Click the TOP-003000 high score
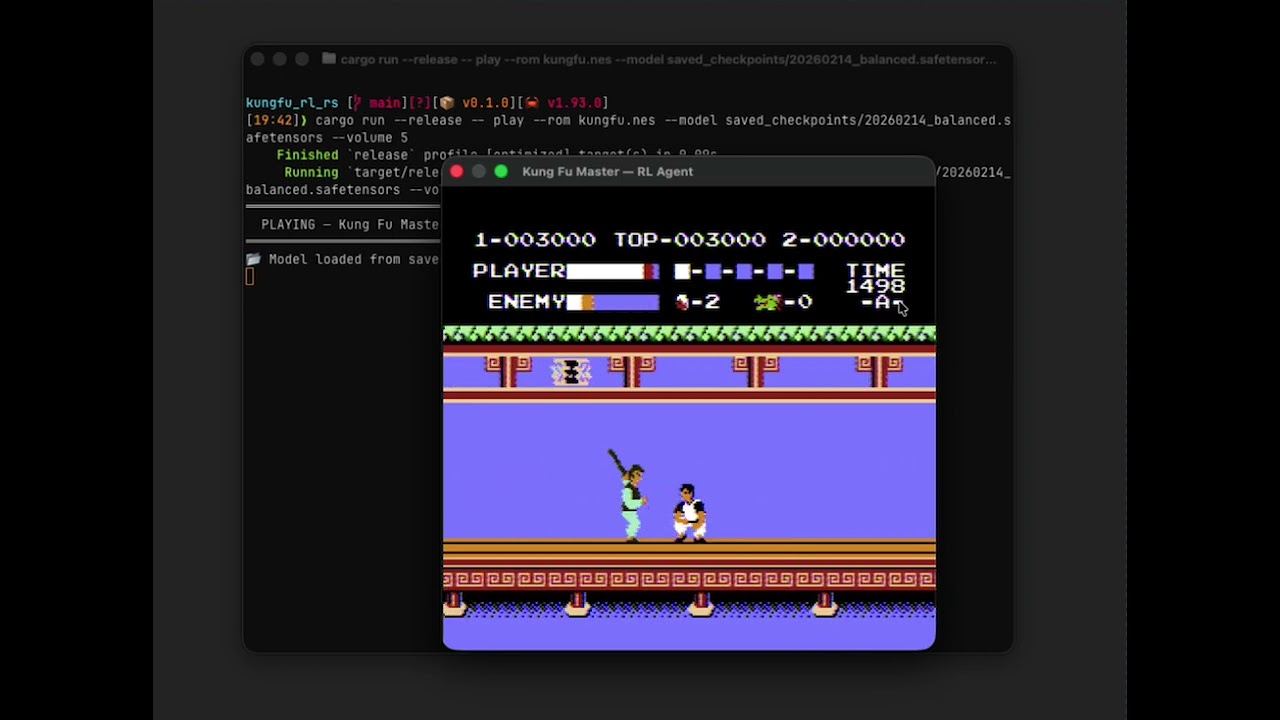Screen dimensions: 1280x720 pos(690,240)
